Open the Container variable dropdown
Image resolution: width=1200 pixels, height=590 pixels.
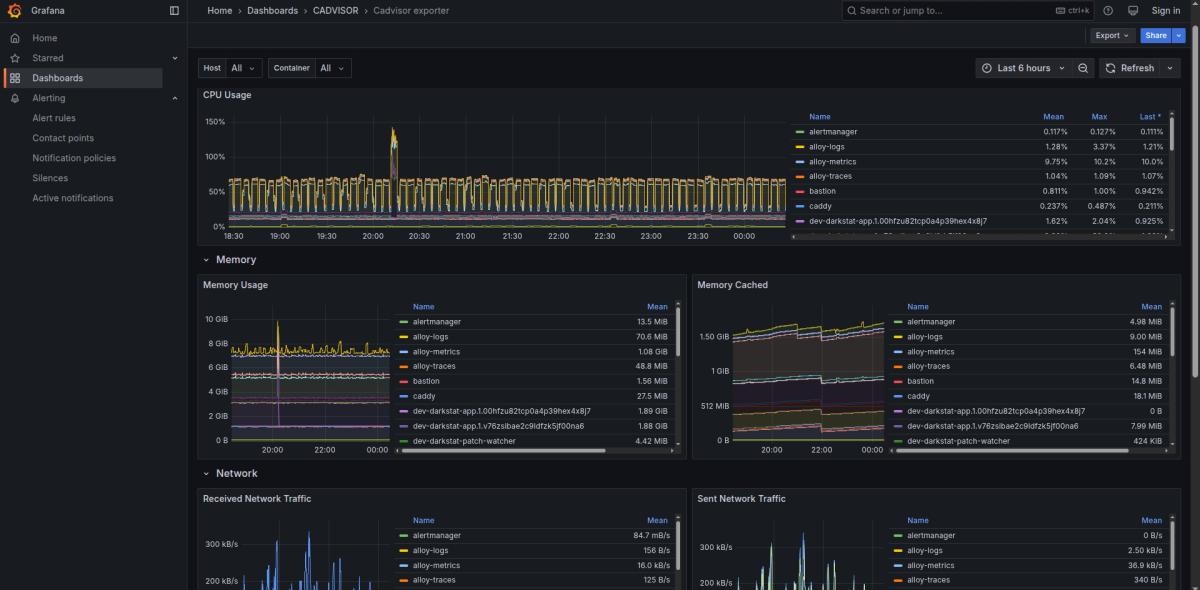pyautogui.click(x=333, y=68)
